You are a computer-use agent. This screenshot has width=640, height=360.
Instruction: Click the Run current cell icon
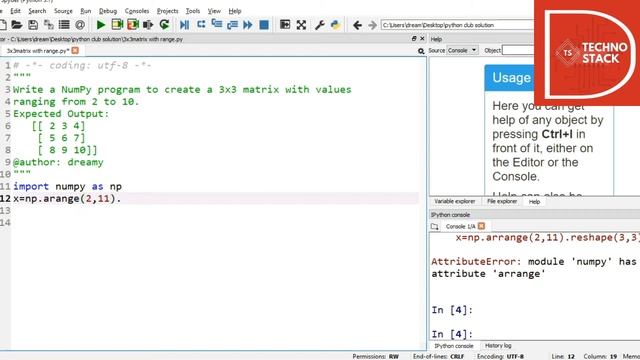pyautogui.click(x=117, y=25)
